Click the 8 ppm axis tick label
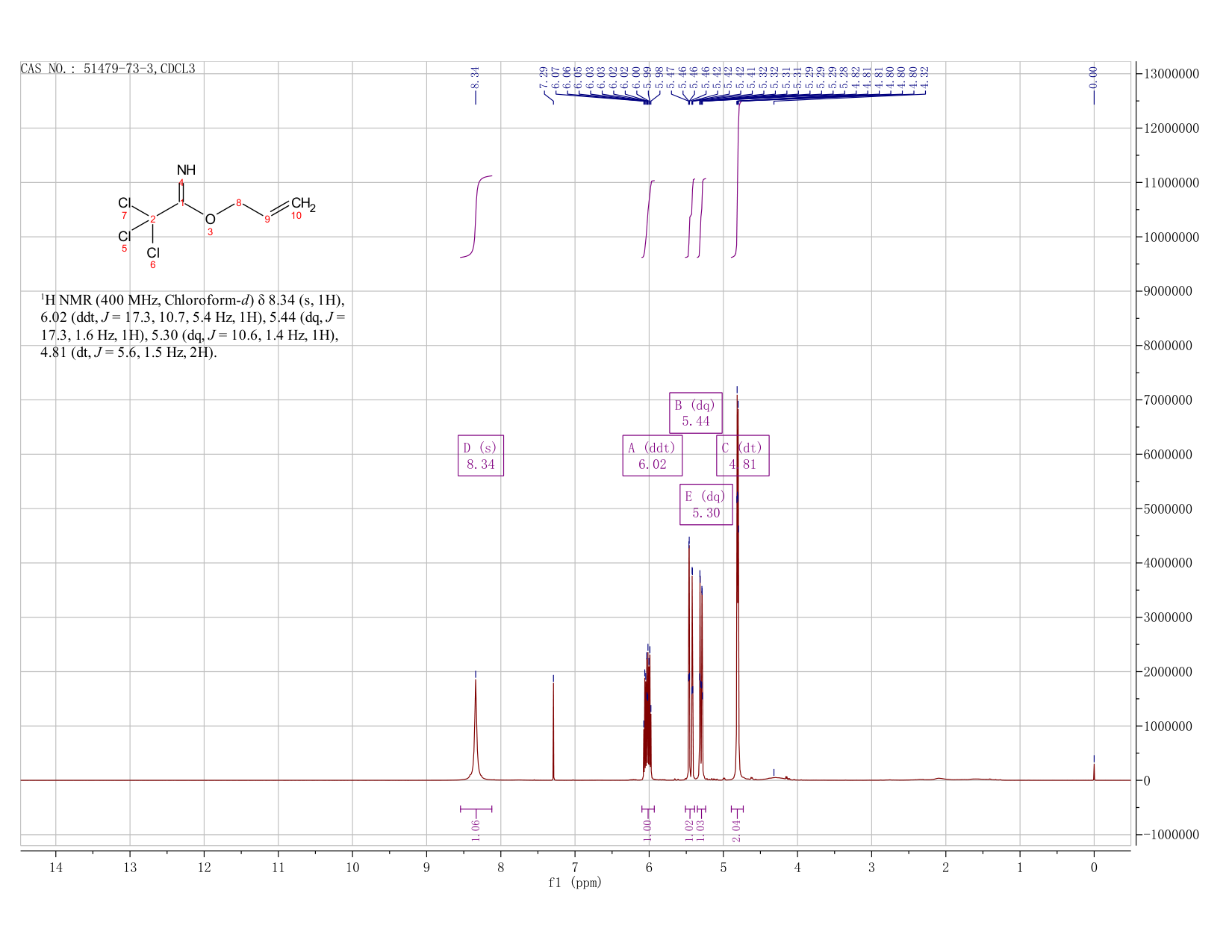Viewport: 1232px width, 952px height. [x=500, y=868]
